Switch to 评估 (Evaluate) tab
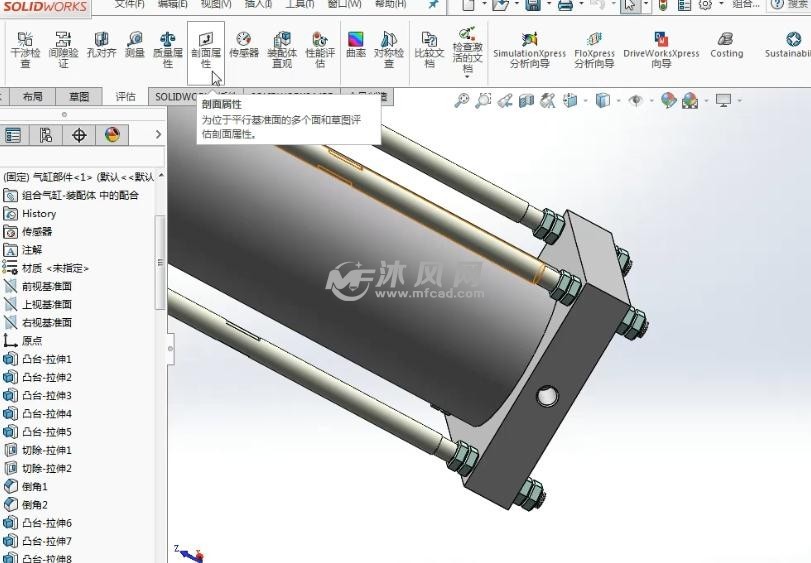The height and width of the screenshot is (563, 811). 125,96
